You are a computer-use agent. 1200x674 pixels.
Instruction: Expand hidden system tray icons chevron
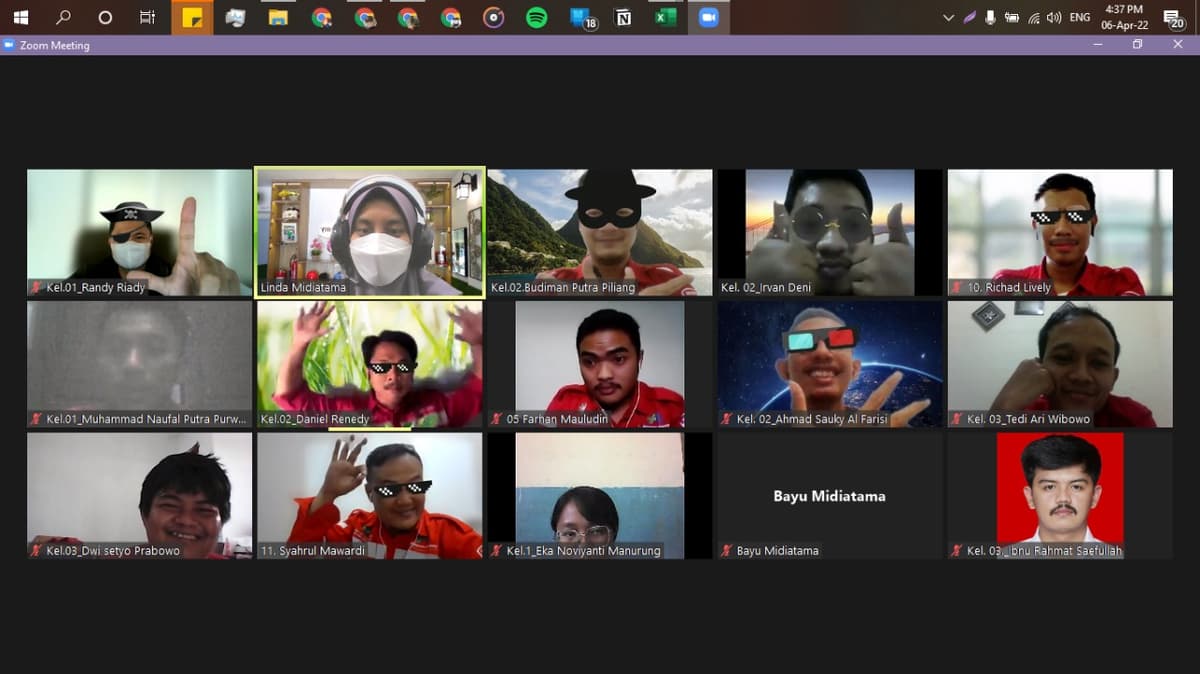pyautogui.click(x=948, y=17)
